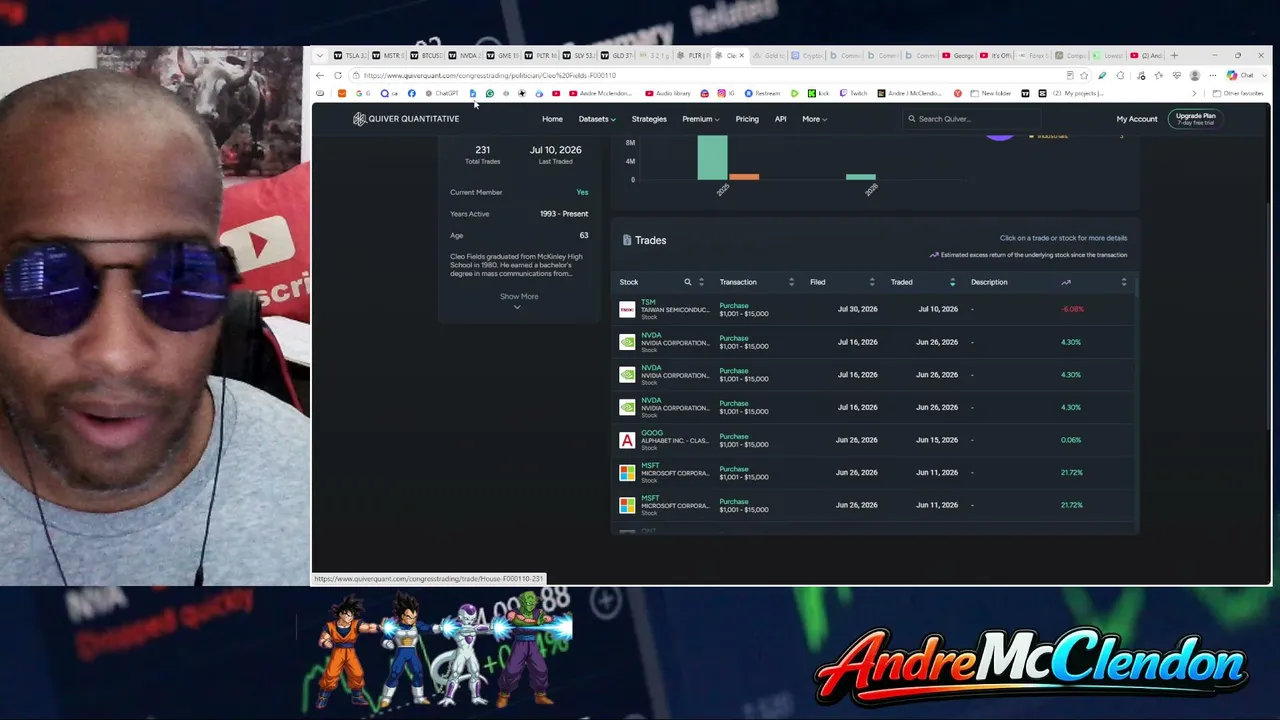This screenshot has width=1280, height=720.
Task: Click the Jul 30, 2026 filed date
Action: [857, 310]
